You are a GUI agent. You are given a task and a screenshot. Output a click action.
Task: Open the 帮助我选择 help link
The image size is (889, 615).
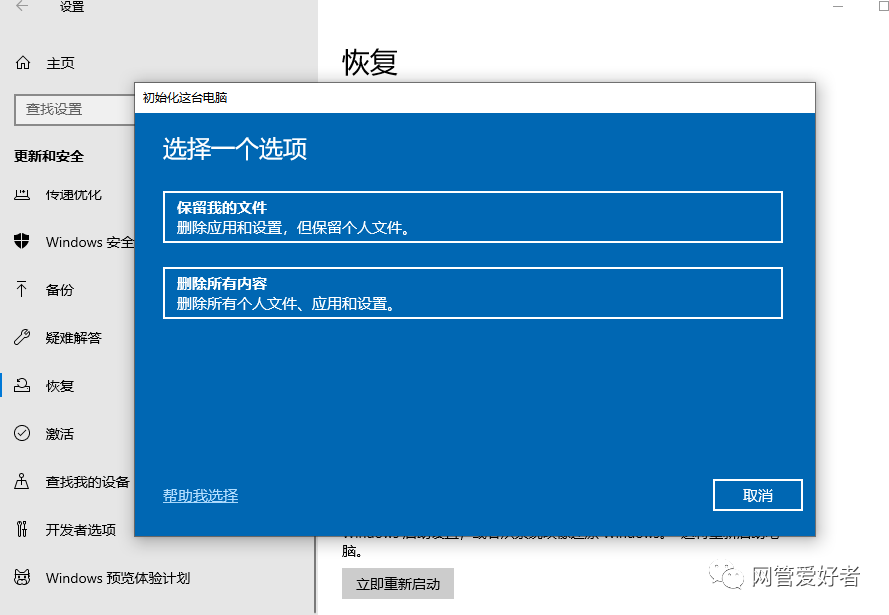[200, 495]
